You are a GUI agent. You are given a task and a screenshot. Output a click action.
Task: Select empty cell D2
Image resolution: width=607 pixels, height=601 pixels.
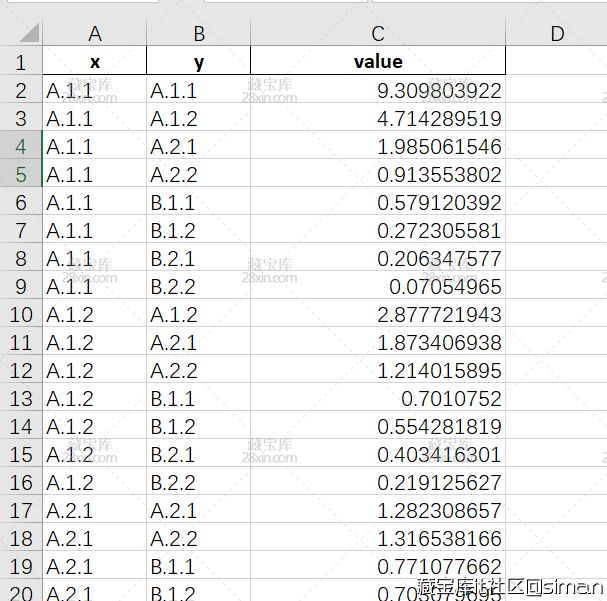click(556, 91)
